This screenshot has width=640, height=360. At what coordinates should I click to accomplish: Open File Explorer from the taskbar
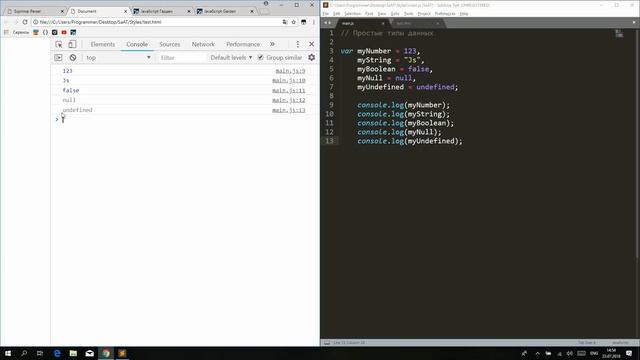pos(73,353)
